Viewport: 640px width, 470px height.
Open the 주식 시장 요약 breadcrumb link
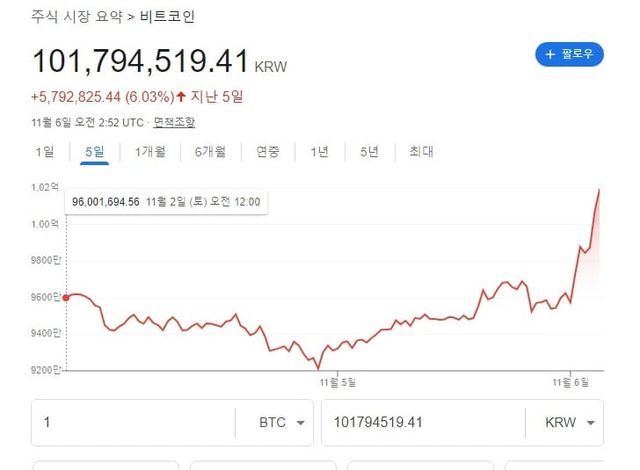click(x=71, y=18)
